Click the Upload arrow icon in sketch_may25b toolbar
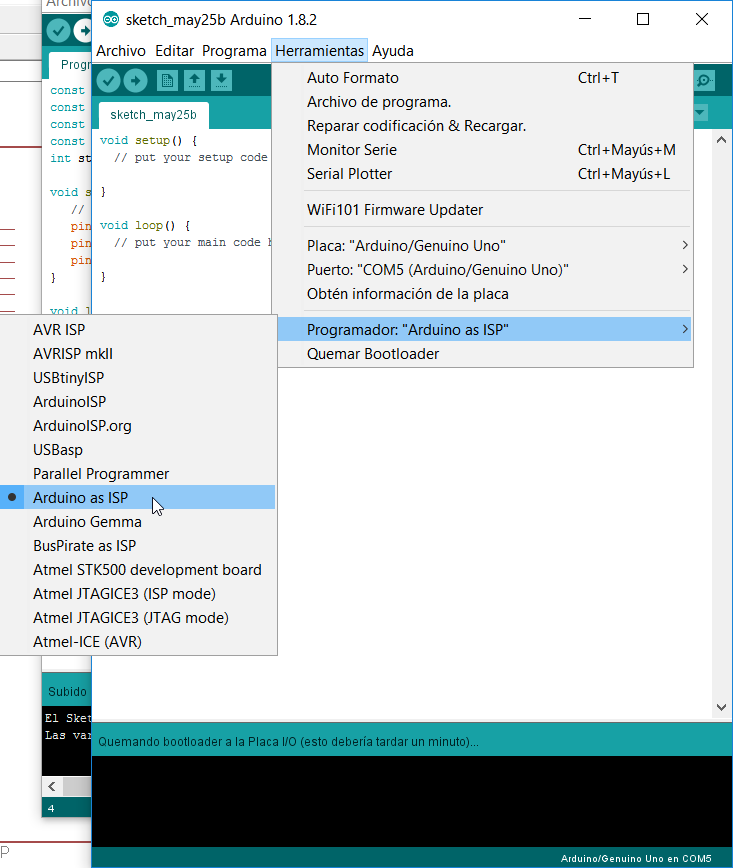The width and height of the screenshot is (733, 868). [136, 81]
